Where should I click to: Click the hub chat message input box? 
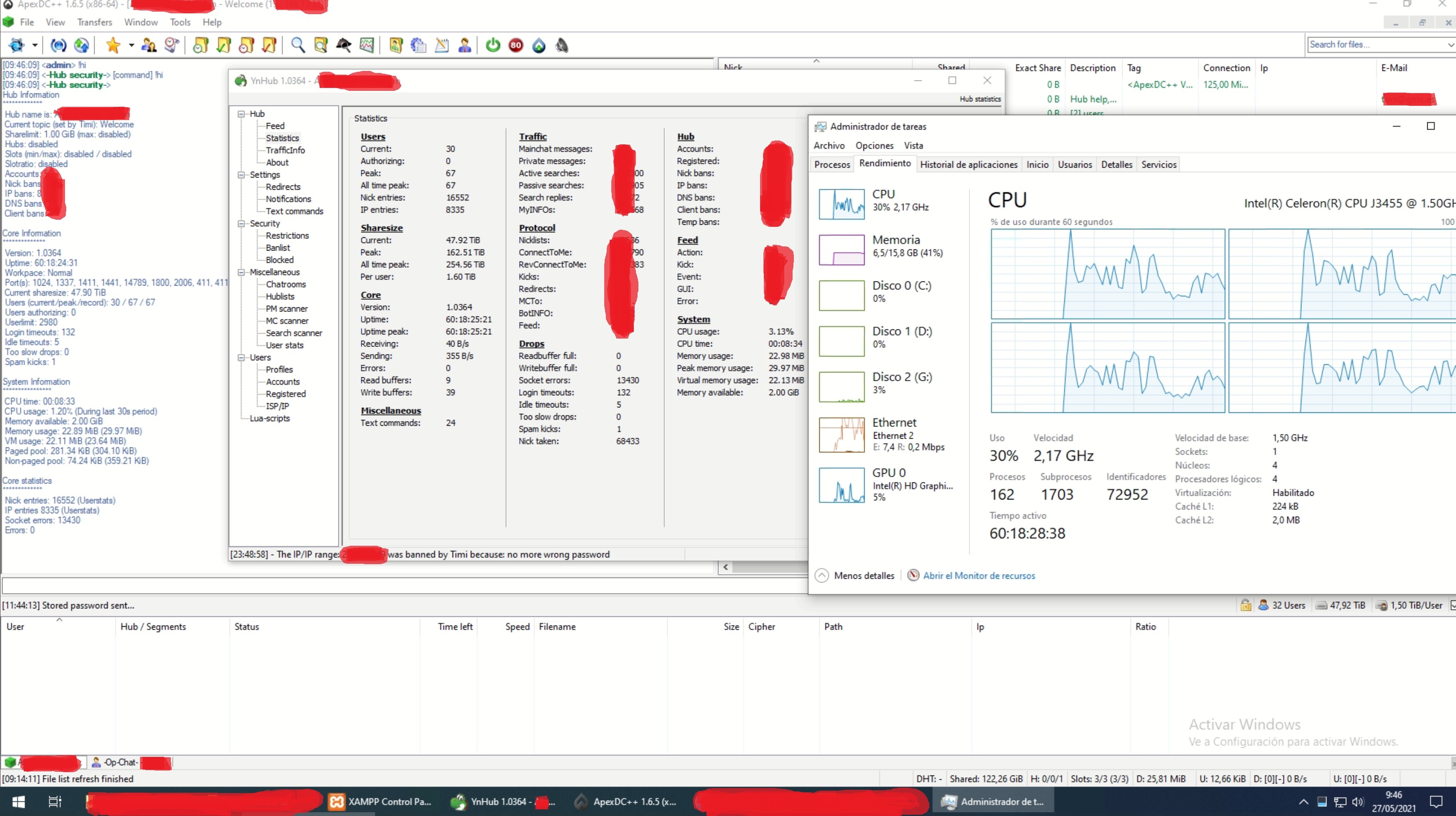pyautogui.click(x=404, y=585)
